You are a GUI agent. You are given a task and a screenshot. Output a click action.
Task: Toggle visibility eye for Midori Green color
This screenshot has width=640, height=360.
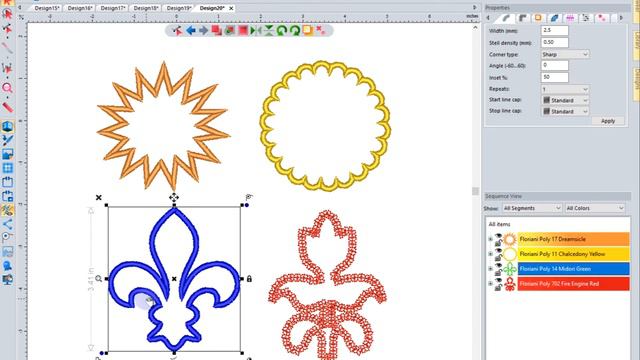[498, 266]
